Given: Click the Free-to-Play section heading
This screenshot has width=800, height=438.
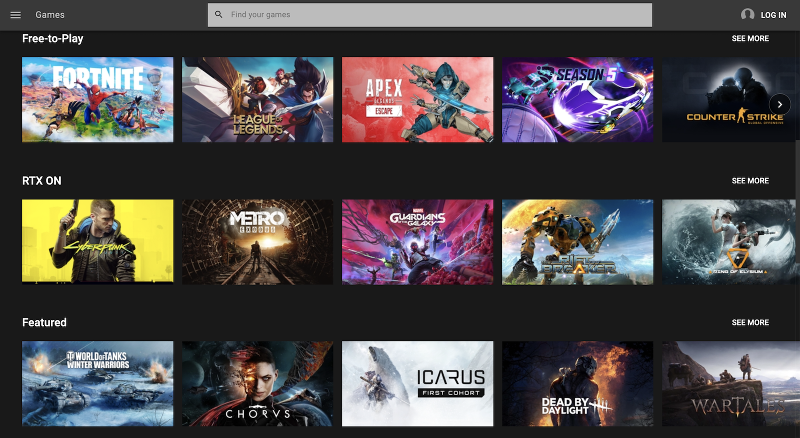Looking at the screenshot, I should [x=53, y=38].
